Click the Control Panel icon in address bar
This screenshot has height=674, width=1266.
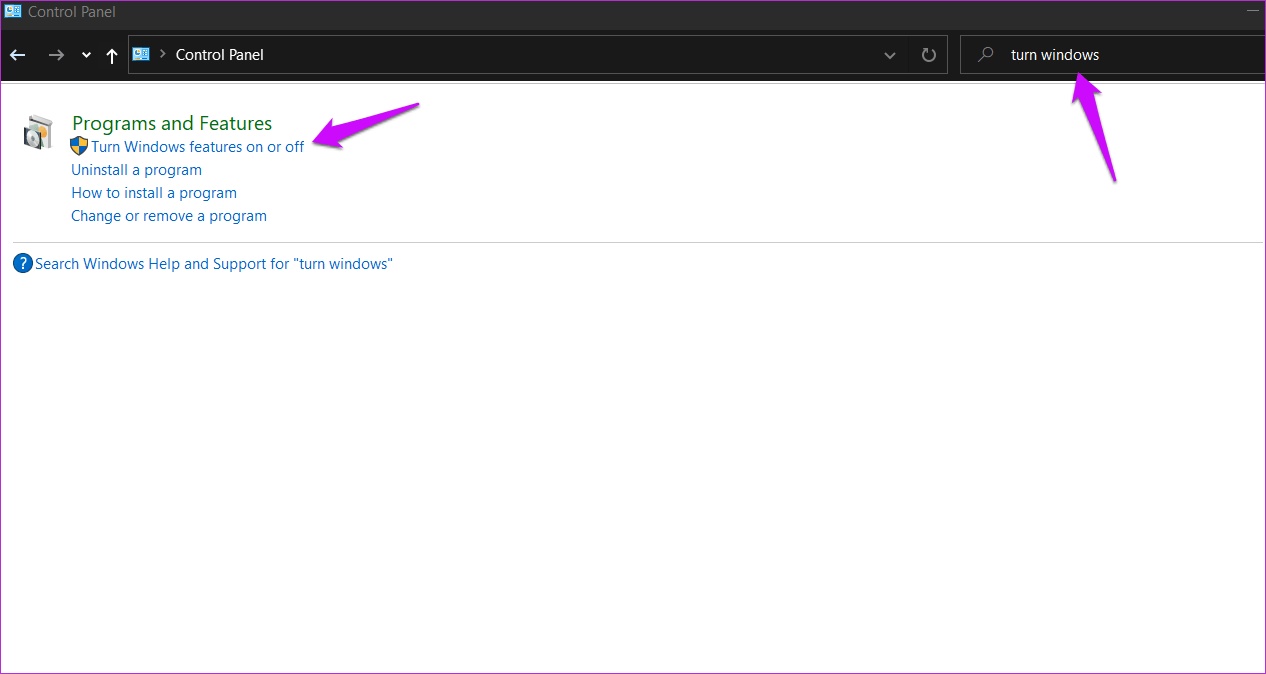pyautogui.click(x=141, y=54)
